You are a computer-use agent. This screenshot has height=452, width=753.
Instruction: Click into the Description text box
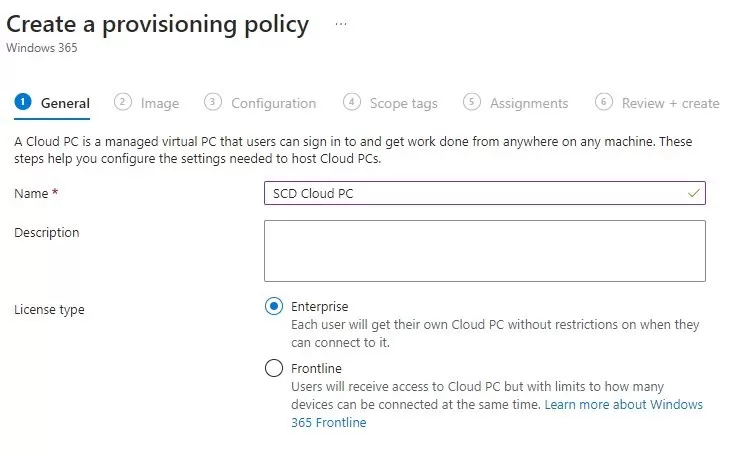tap(485, 251)
